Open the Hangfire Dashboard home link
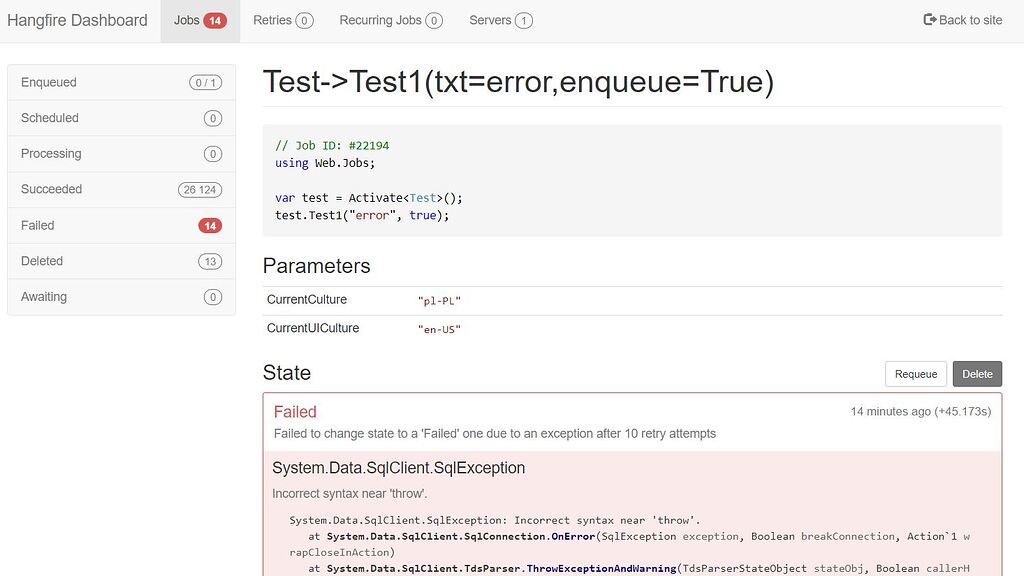Image resolution: width=1024 pixels, height=576 pixels. coord(77,21)
